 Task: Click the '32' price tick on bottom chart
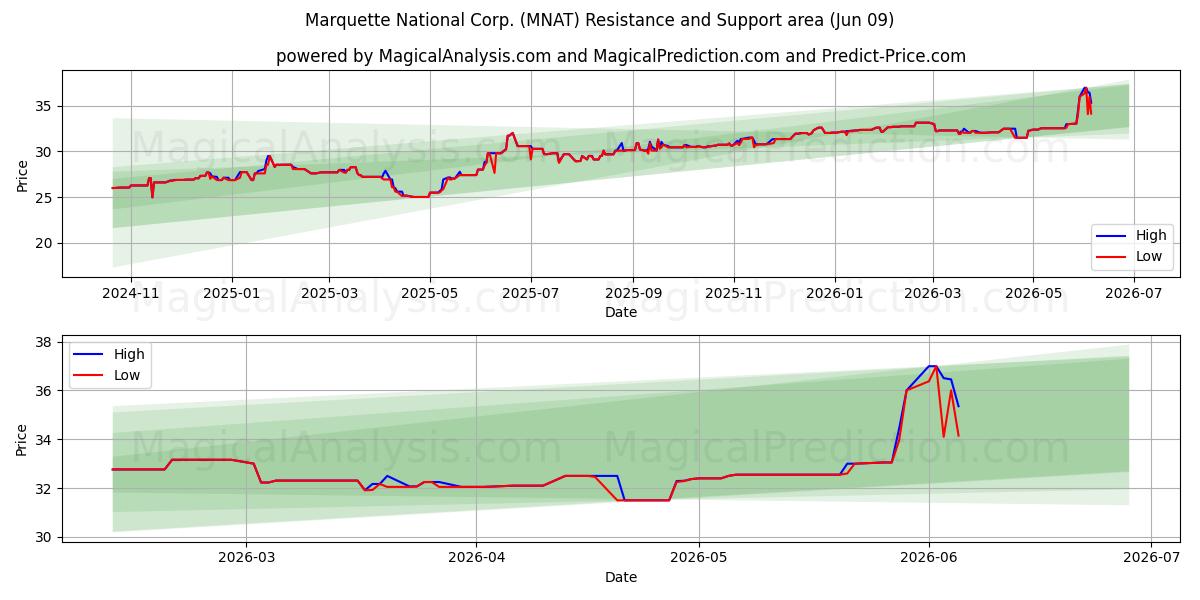coord(46,489)
